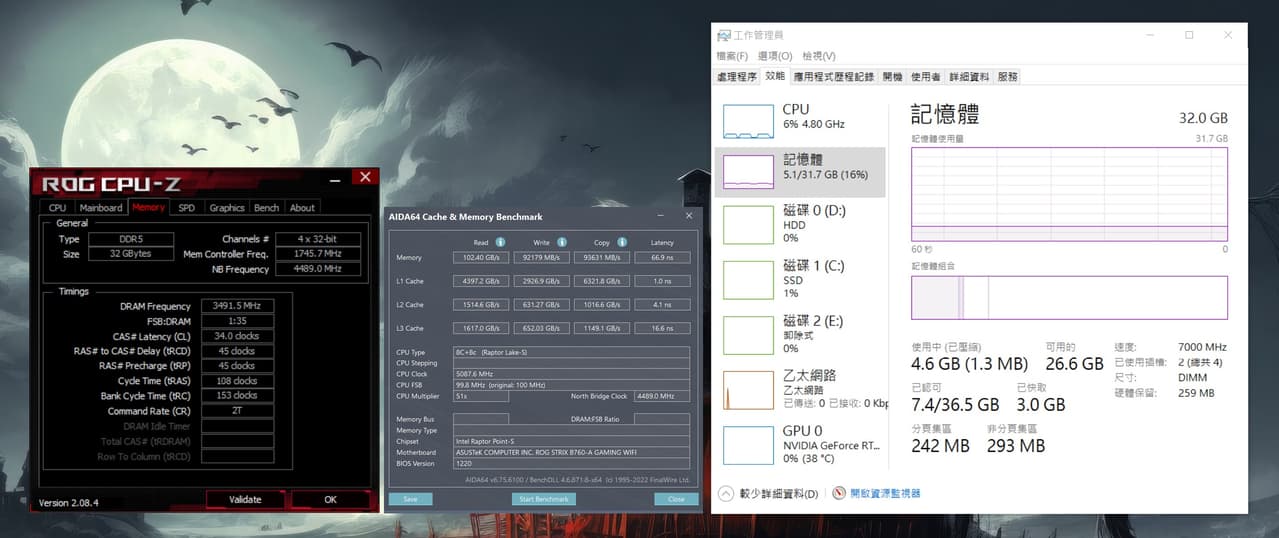Click the memory usage graph in Task Manager

1069,194
